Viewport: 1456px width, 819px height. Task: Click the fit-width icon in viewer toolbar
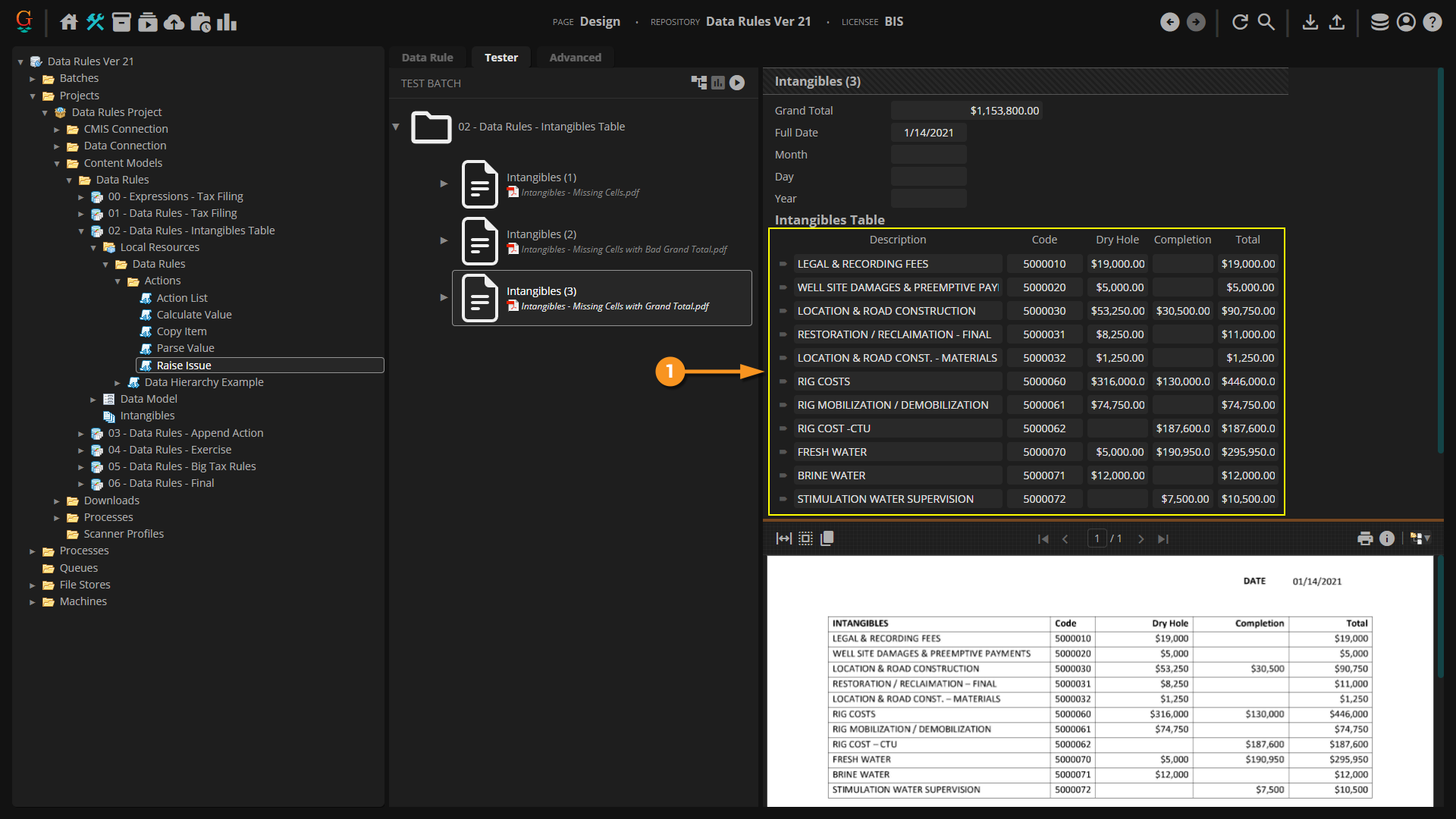coord(784,538)
